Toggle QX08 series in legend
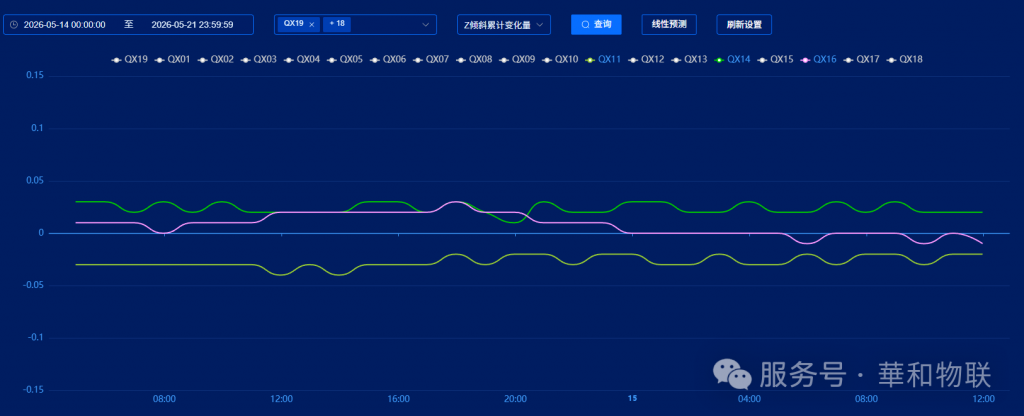The width and height of the screenshot is (1024, 416). 474,59
